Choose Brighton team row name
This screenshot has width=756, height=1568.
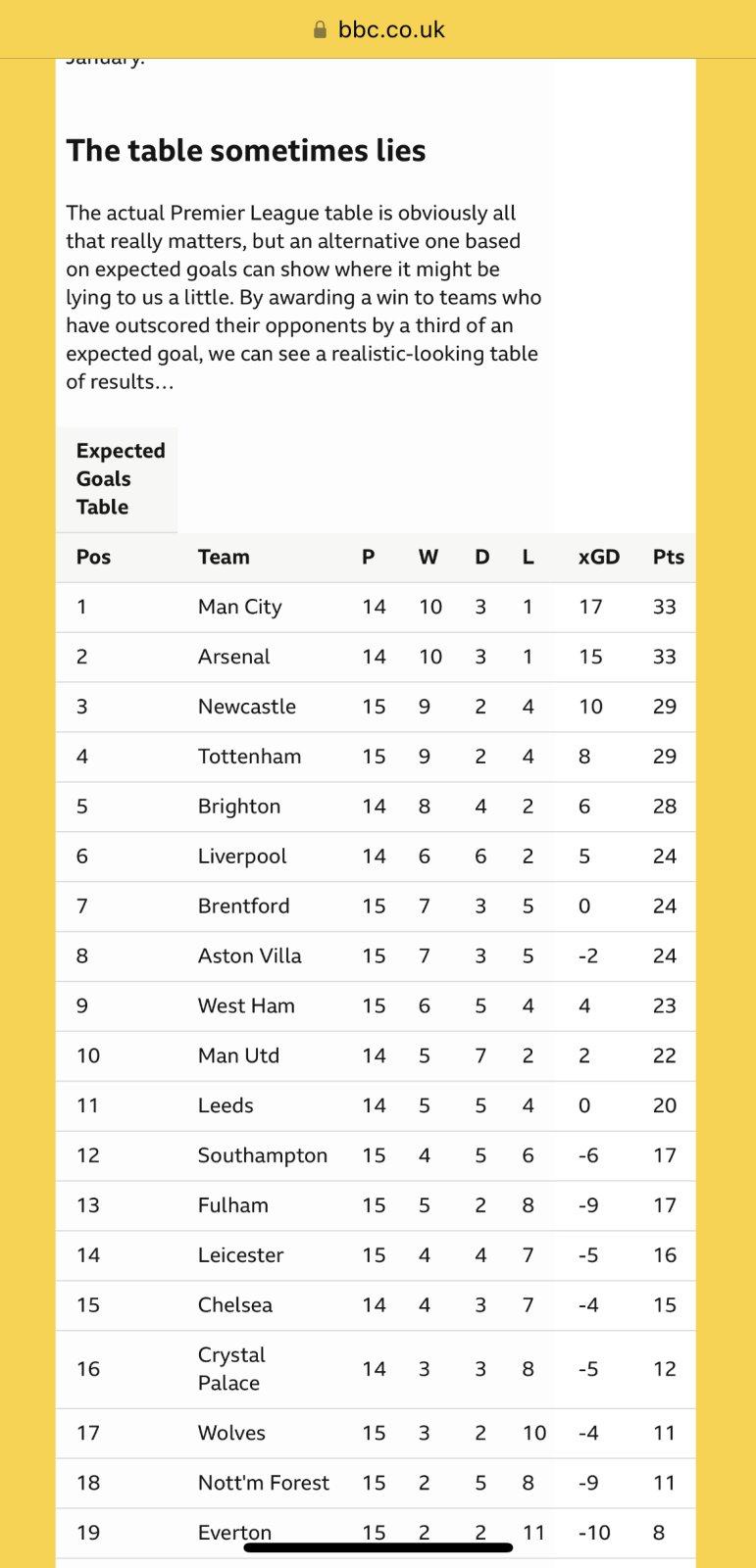(239, 808)
